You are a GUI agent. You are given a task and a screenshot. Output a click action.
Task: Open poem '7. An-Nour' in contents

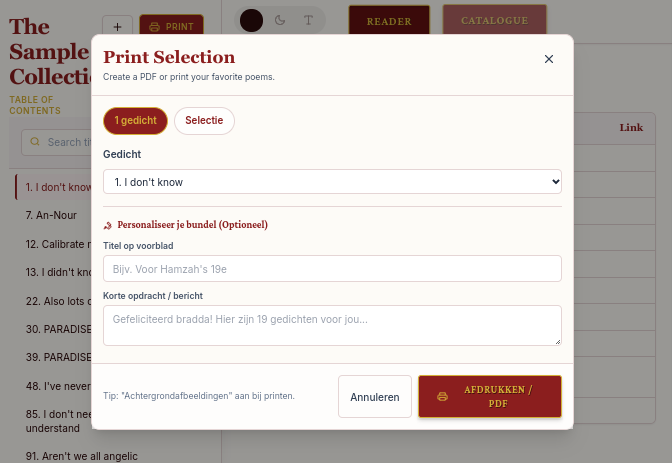[51, 215]
